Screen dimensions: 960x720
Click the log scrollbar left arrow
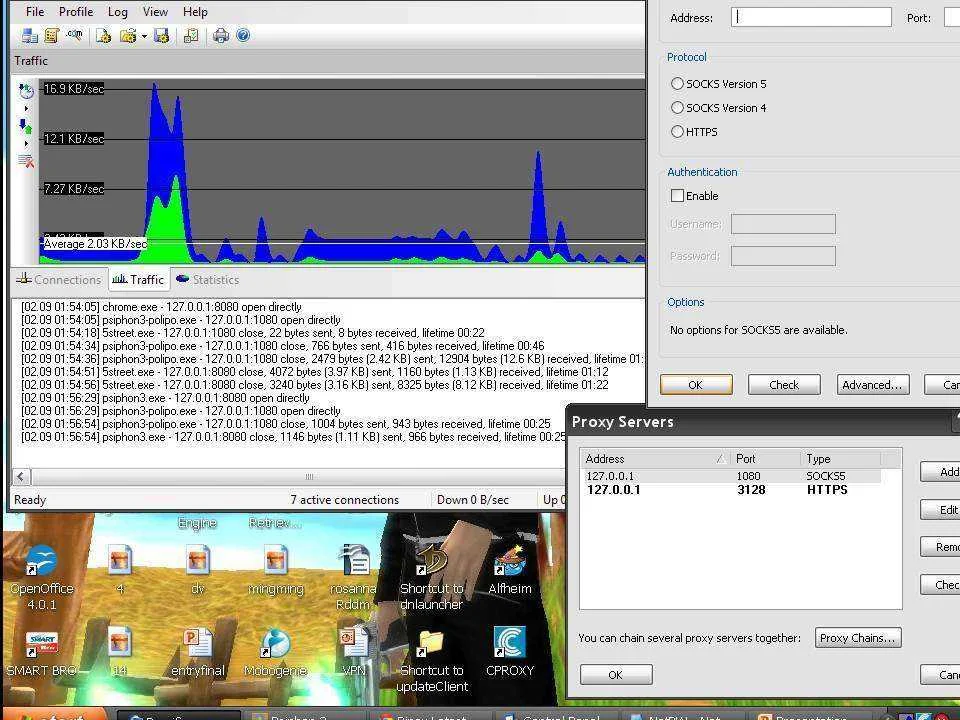[21, 476]
